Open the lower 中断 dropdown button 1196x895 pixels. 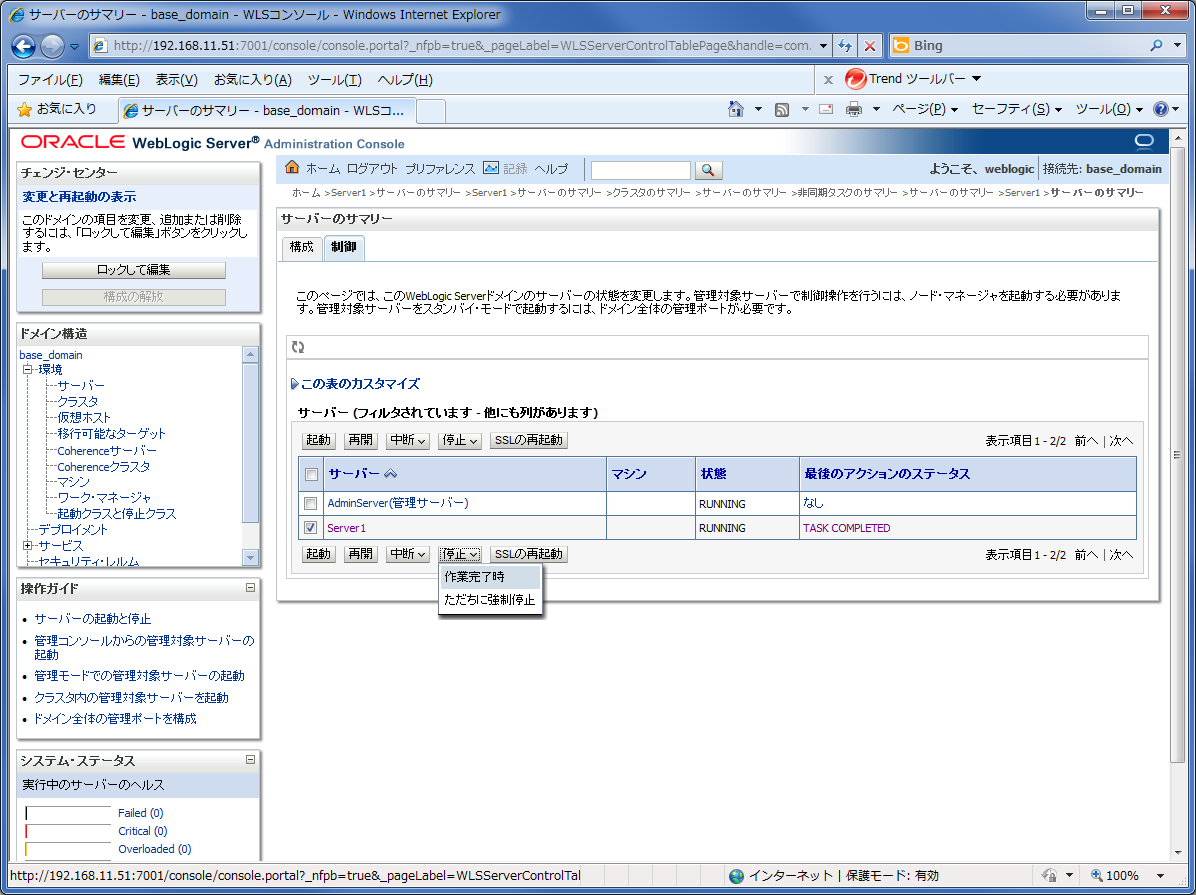point(407,554)
